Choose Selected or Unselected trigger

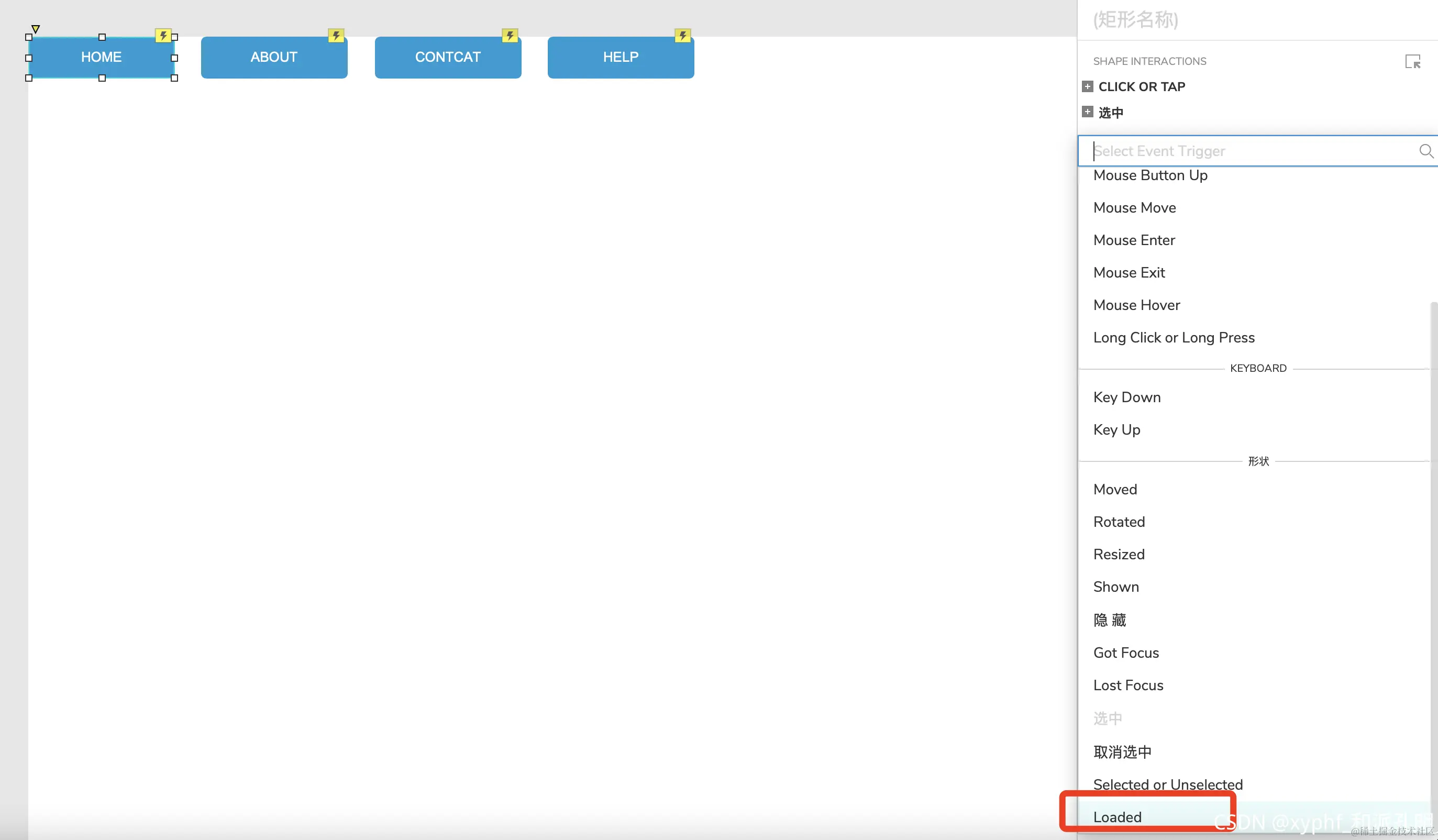(x=1167, y=784)
